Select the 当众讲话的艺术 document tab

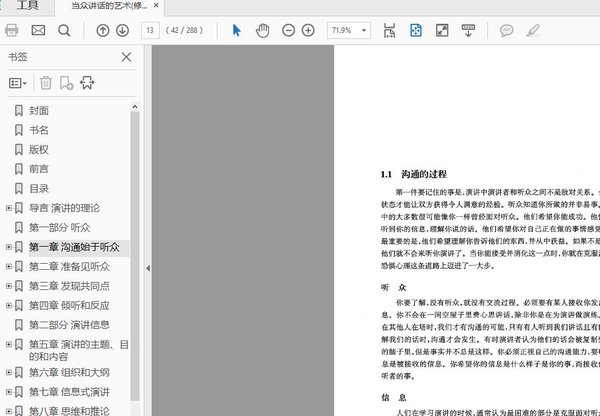pyautogui.click(x=109, y=6)
